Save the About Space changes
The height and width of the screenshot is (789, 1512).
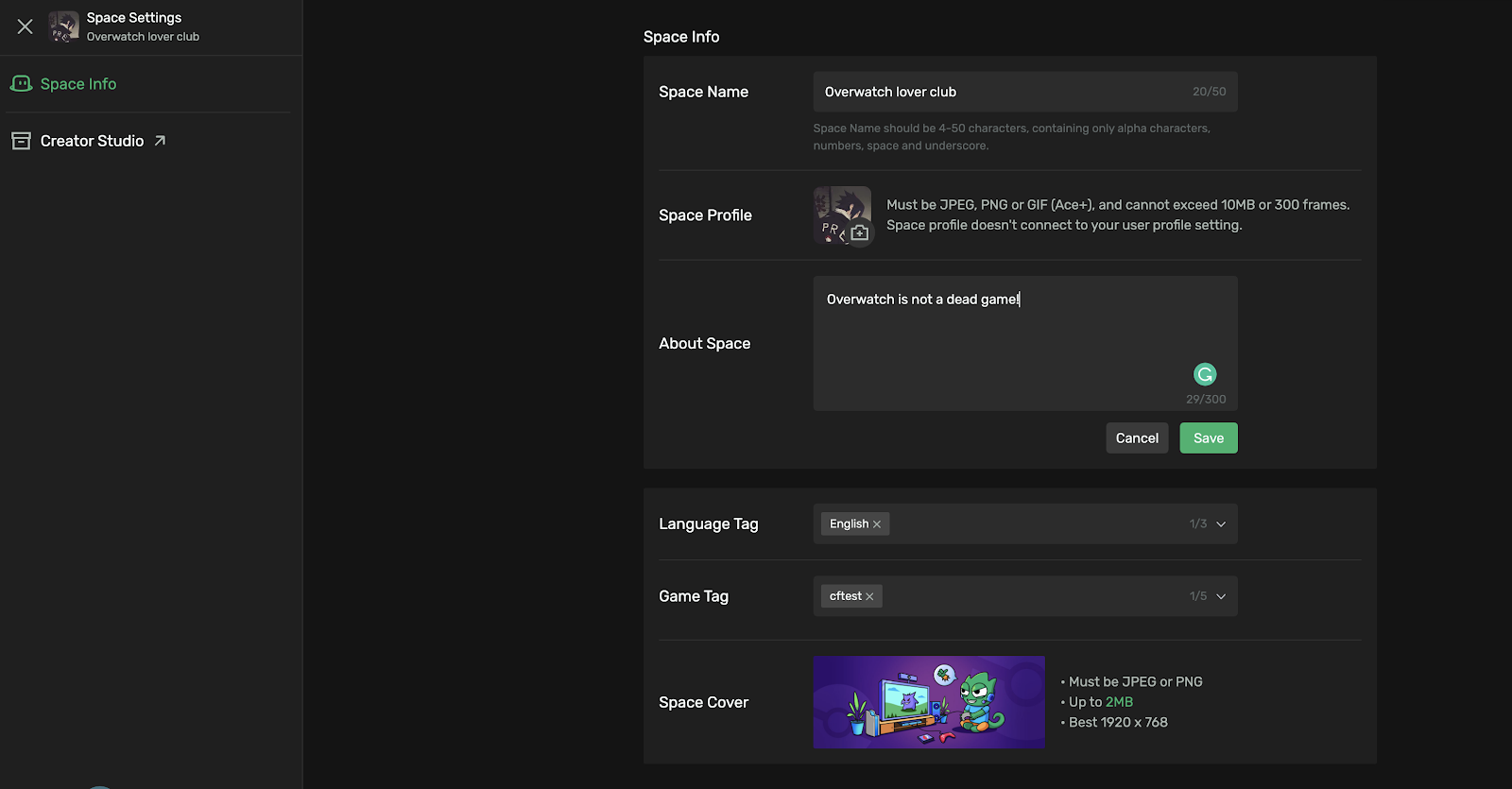pos(1208,438)
